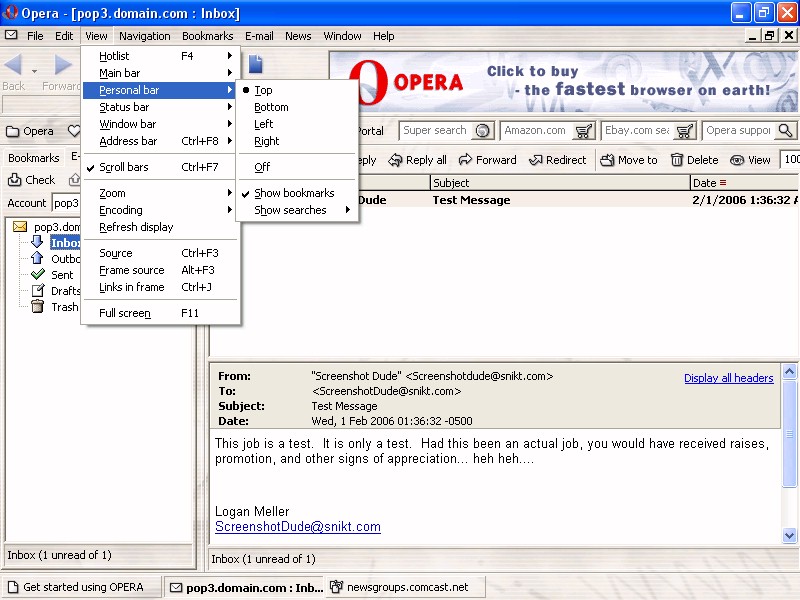
Task: Choose Links in frame menu item
Action: click(160, 287)
